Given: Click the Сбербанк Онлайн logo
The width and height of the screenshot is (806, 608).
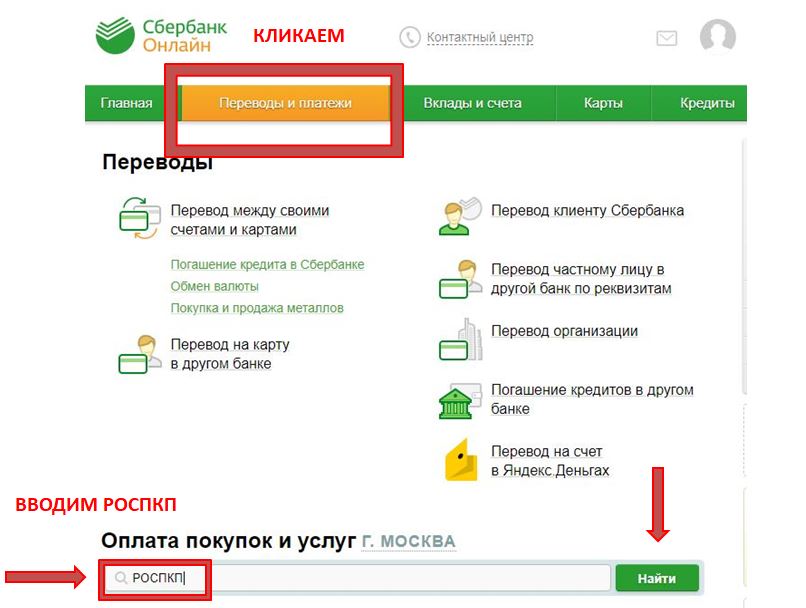Looking at the screenshot, I should click(x=161, y=35).
